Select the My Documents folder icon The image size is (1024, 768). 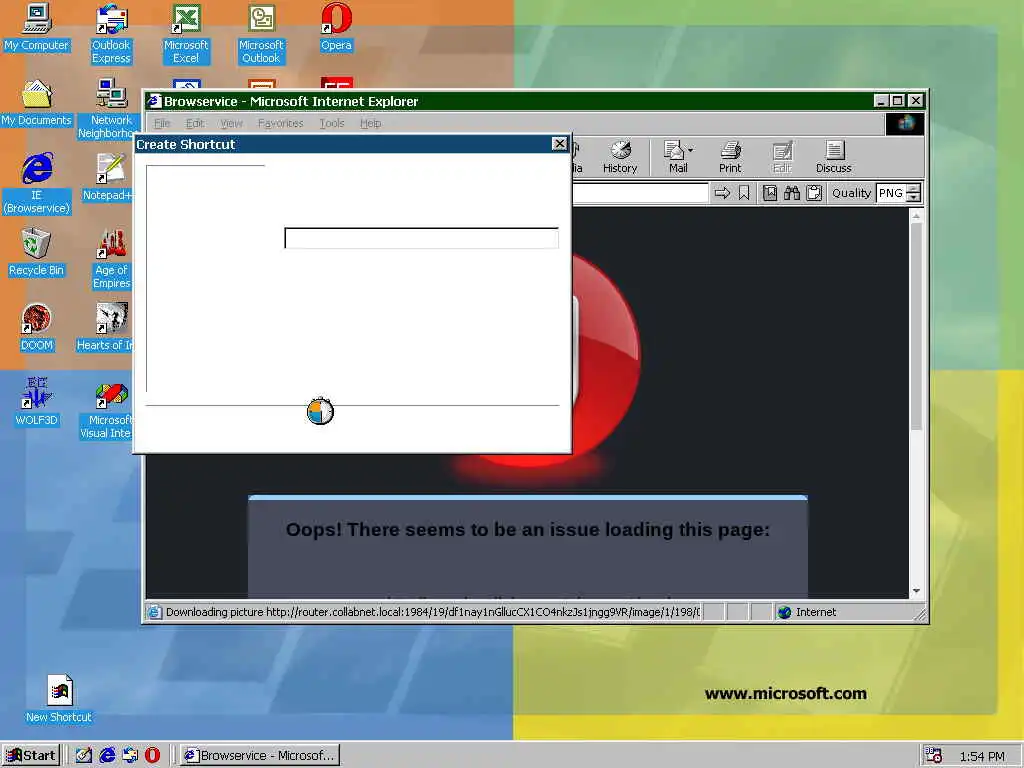tap(37, 103)
